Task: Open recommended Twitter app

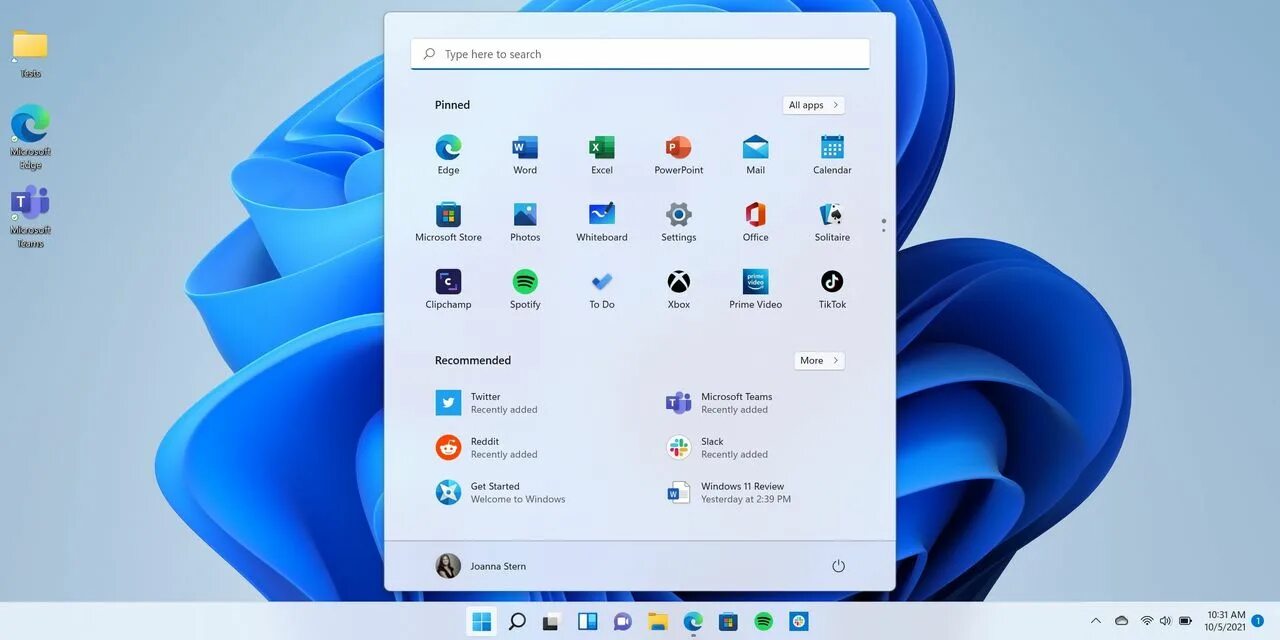Action: point(486,403)
